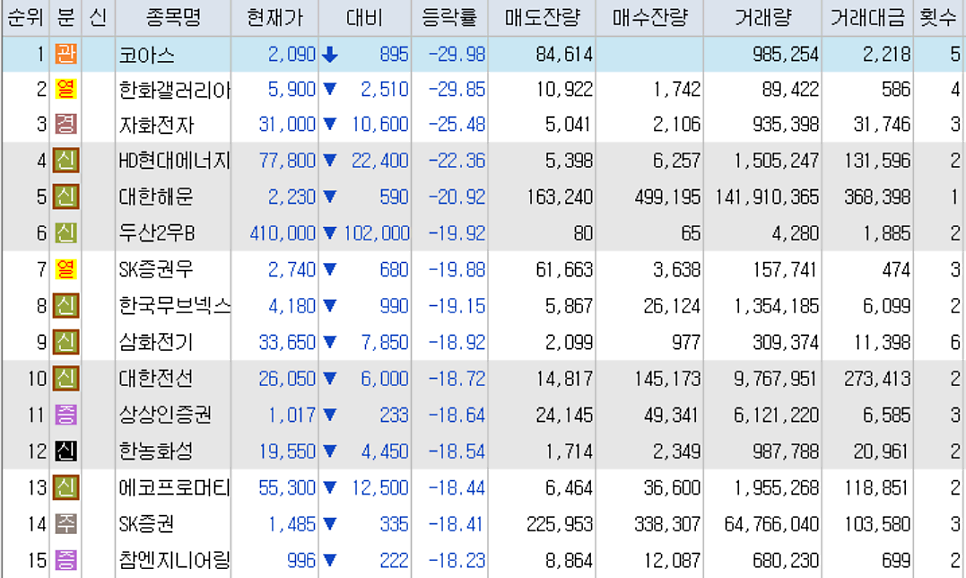Click the 신 badge icon for 삼화전기

click(66, 343)
